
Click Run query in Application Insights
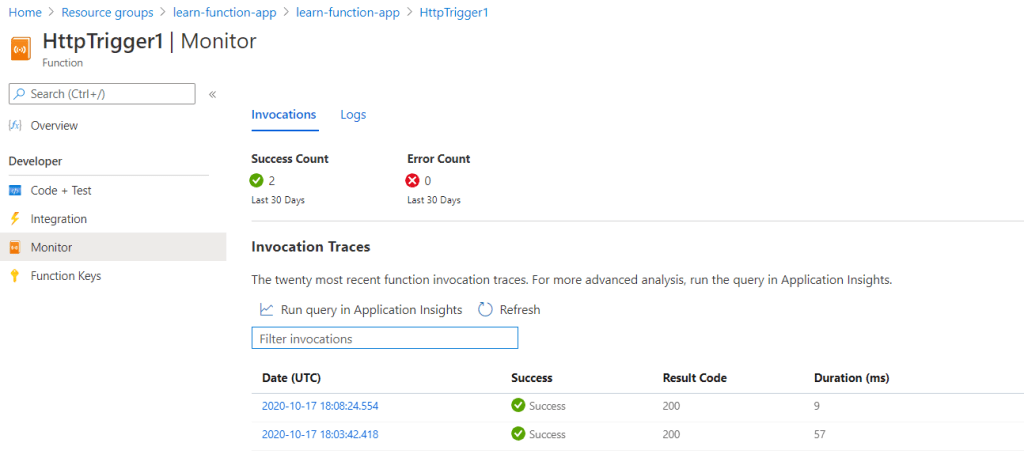(371, 310)
